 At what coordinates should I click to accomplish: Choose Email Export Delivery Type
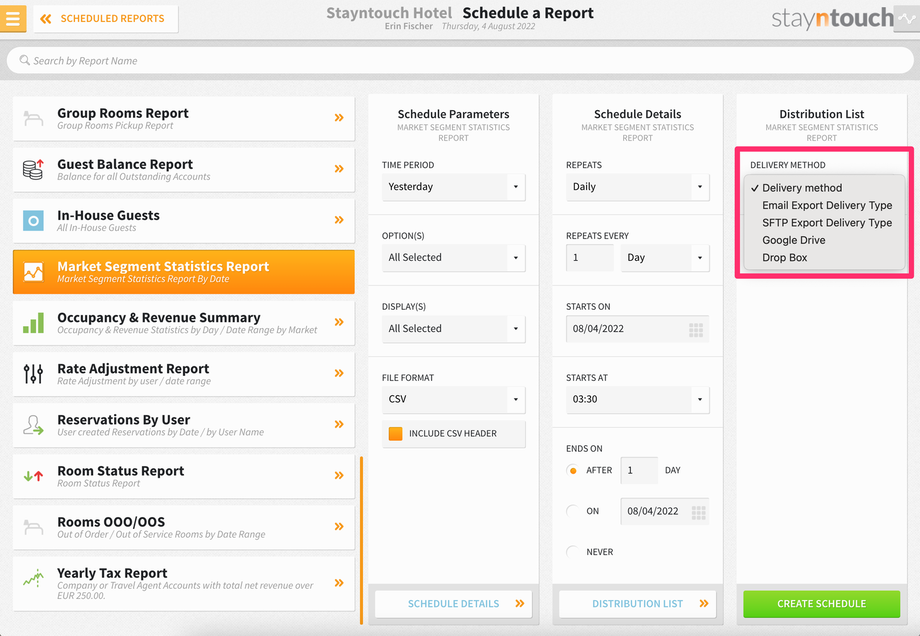point(824,205)
